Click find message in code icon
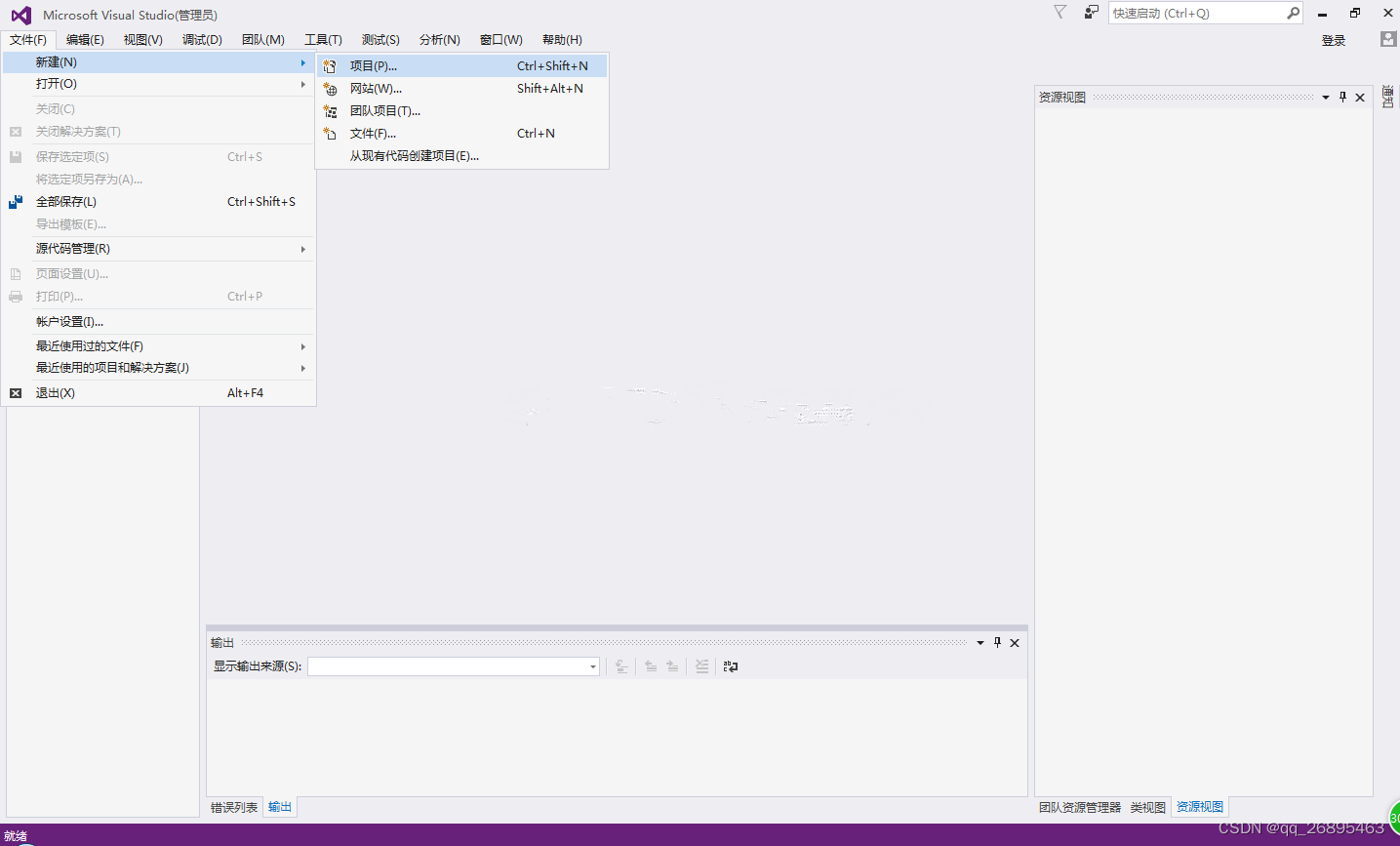 [x=621, y=666]
